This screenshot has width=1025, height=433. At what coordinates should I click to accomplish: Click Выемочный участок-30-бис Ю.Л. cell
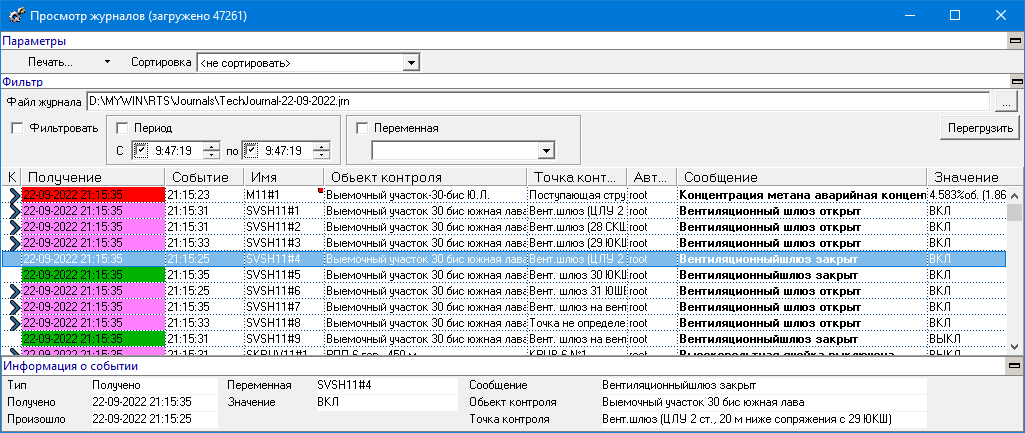click(426, 194)
